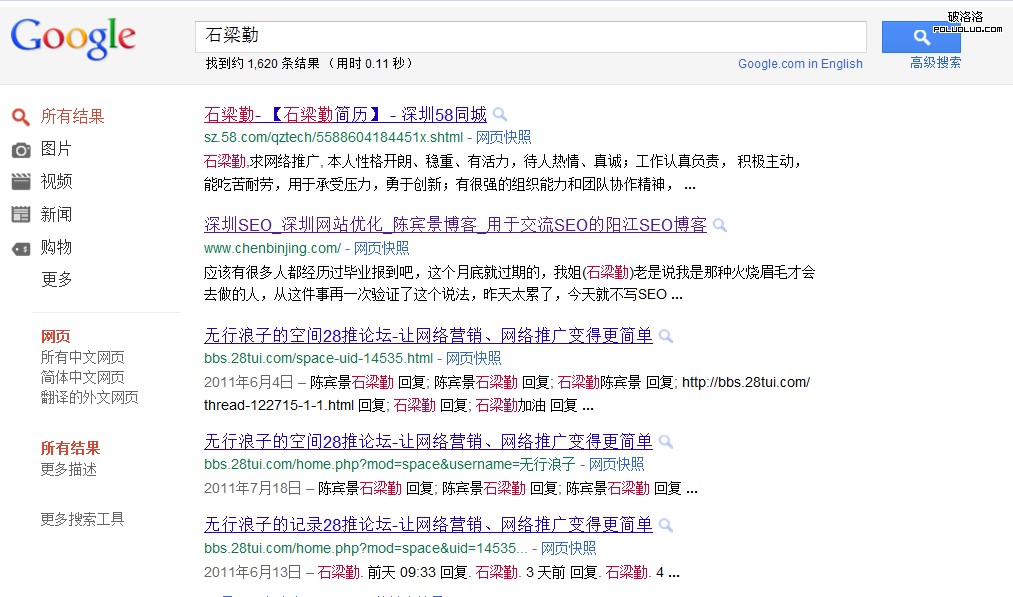This screenshot has width=1013, height=597.
Task: Open 网页快照 for www.chenbinjing.com
Action: tap(381, 248)
